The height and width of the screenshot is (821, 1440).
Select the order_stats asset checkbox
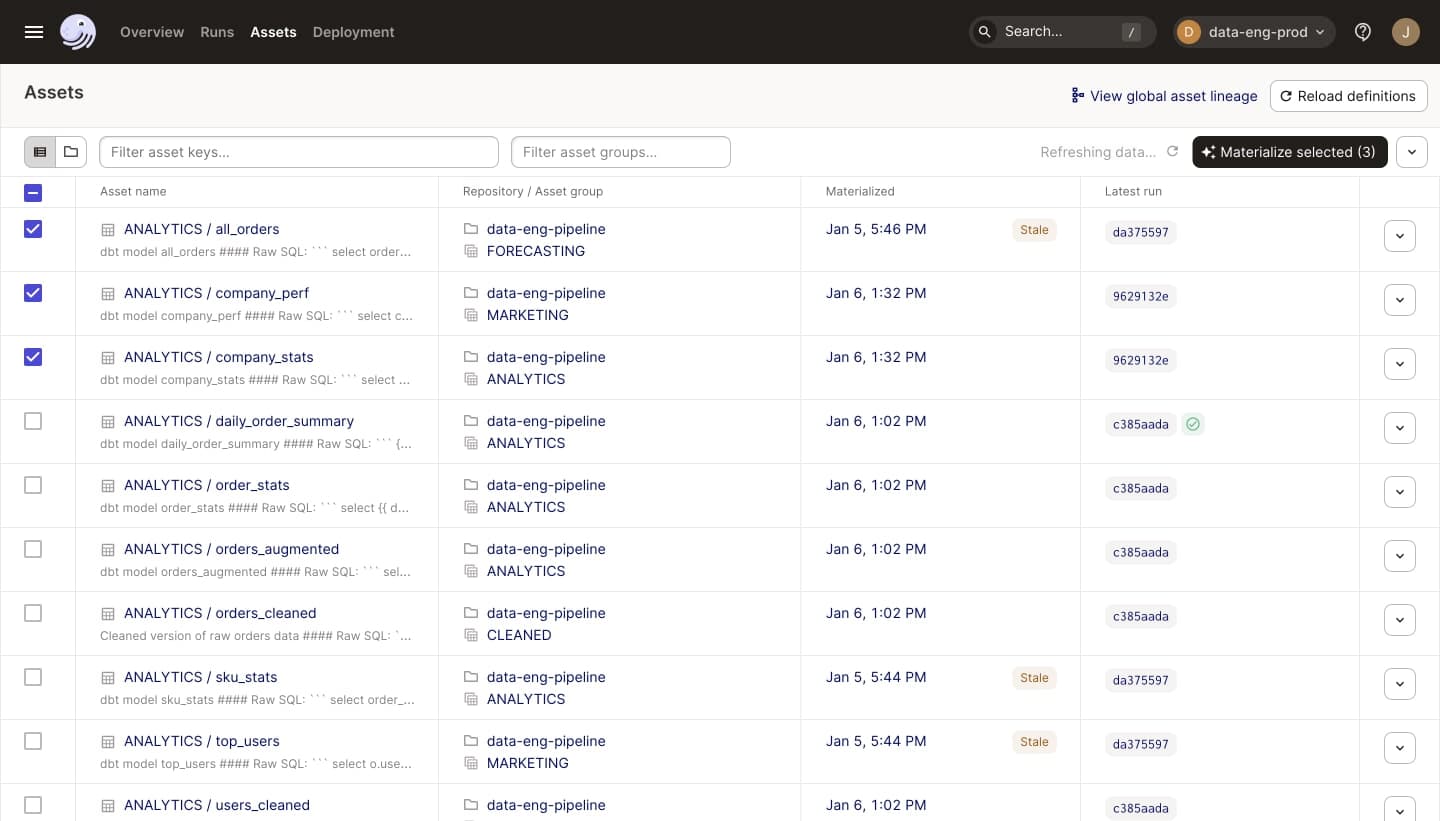coord(33,485)
